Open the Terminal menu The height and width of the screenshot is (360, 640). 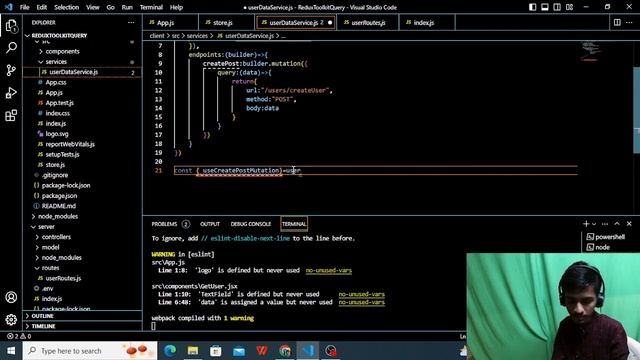tap(151, 7)
